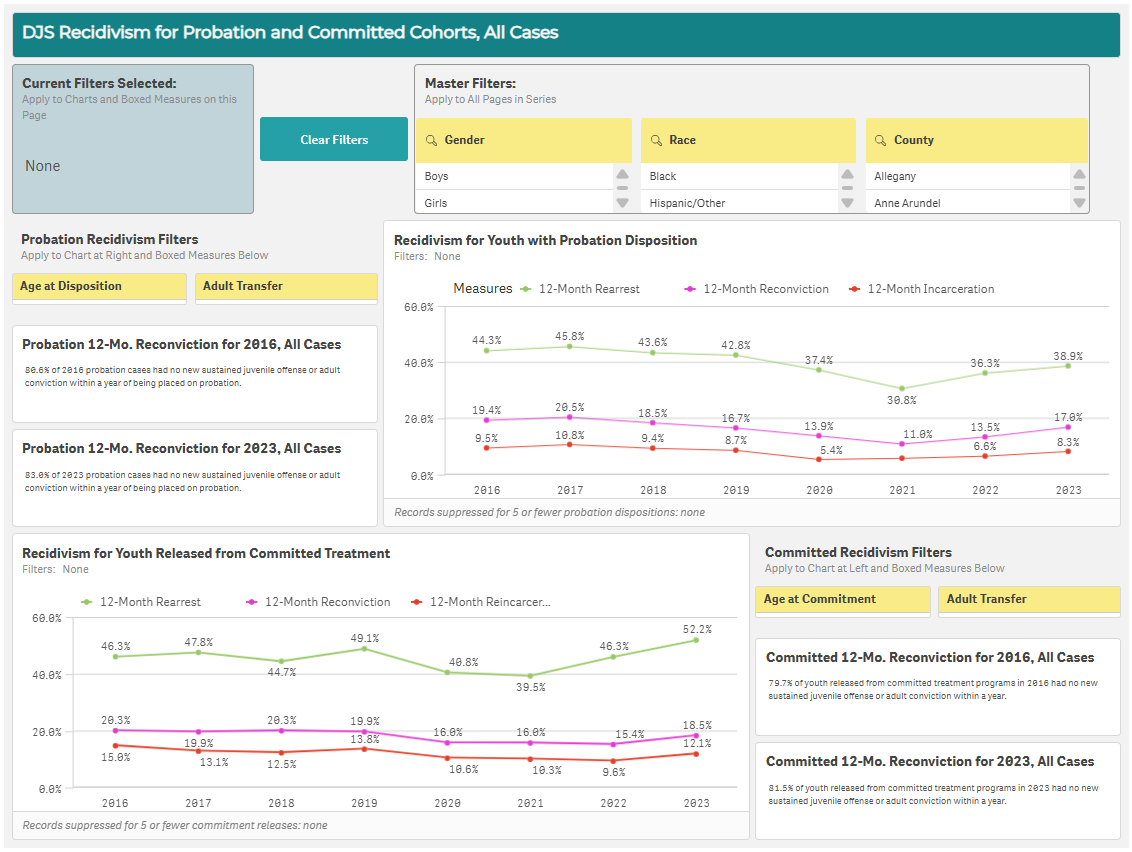Click the down caret on the County filter list
Image resolution: width=1132 pixels, height=852 pixels.
tap(1079, 204)
